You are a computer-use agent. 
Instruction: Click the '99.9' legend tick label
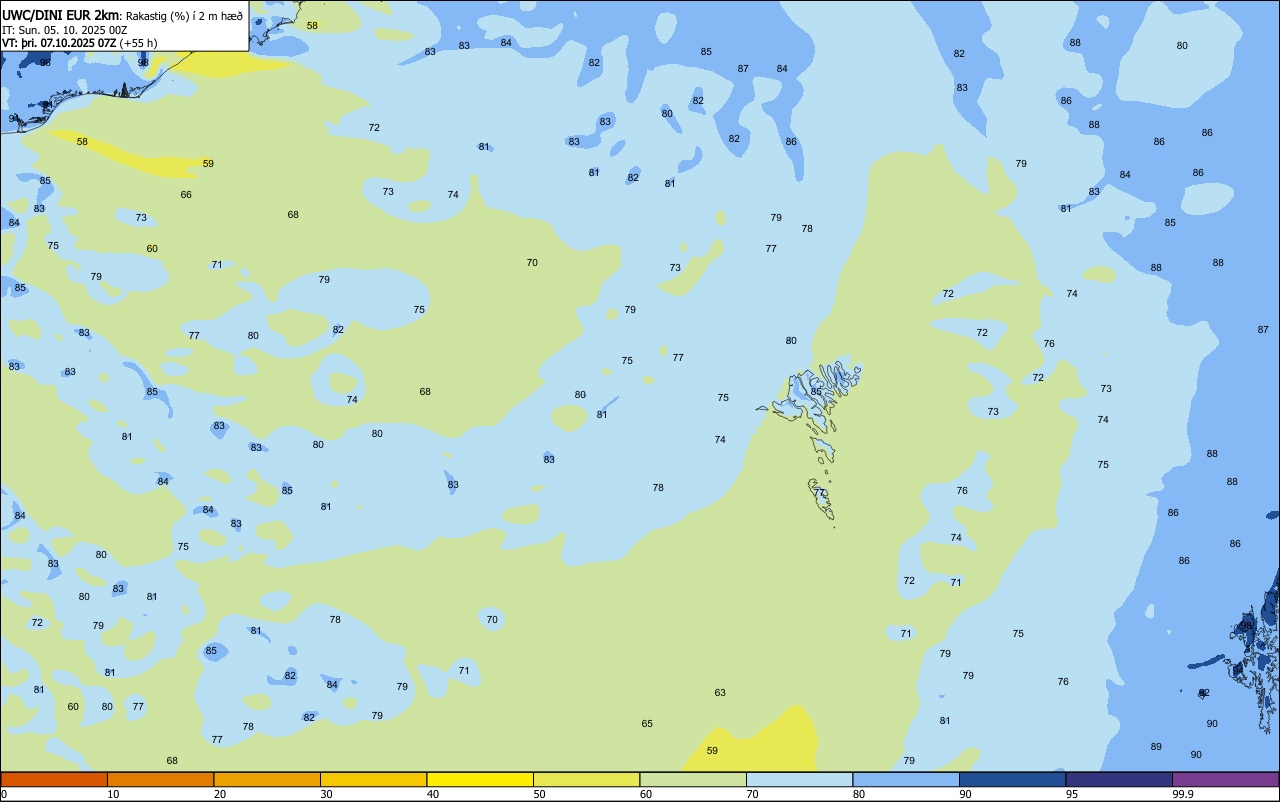[1183, 794]
